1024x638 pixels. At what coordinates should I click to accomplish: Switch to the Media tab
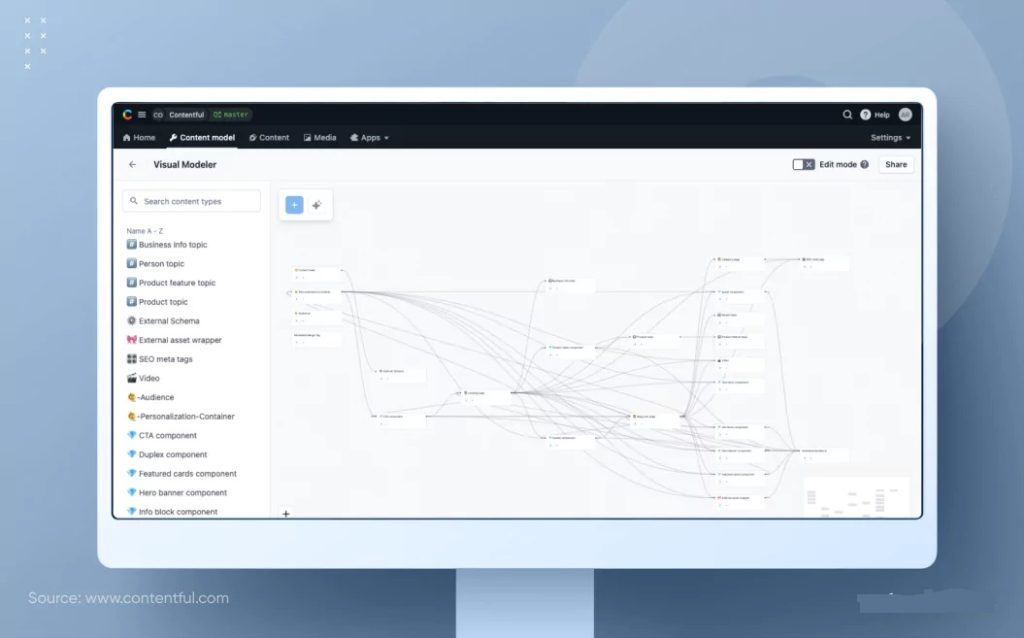pos(319,137)
